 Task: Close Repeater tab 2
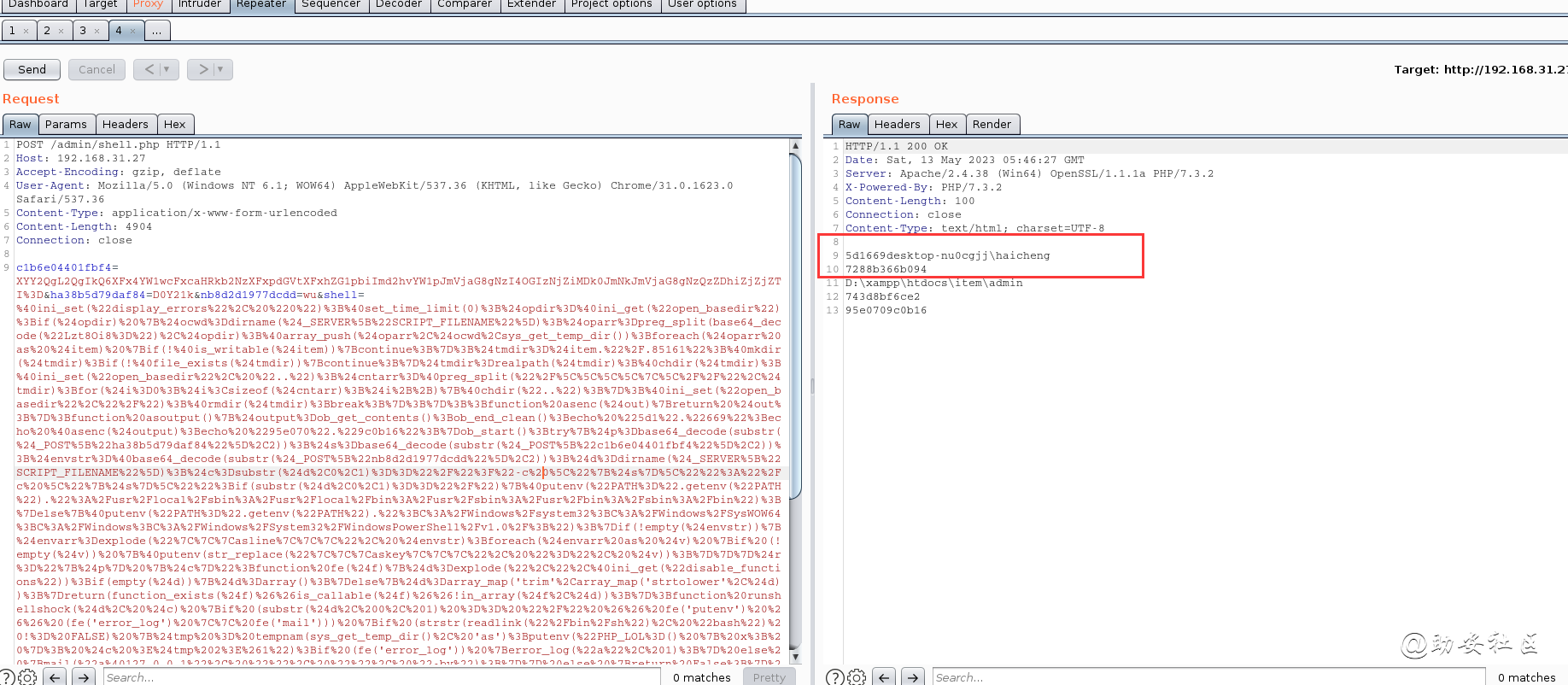(x=61, y=31)
